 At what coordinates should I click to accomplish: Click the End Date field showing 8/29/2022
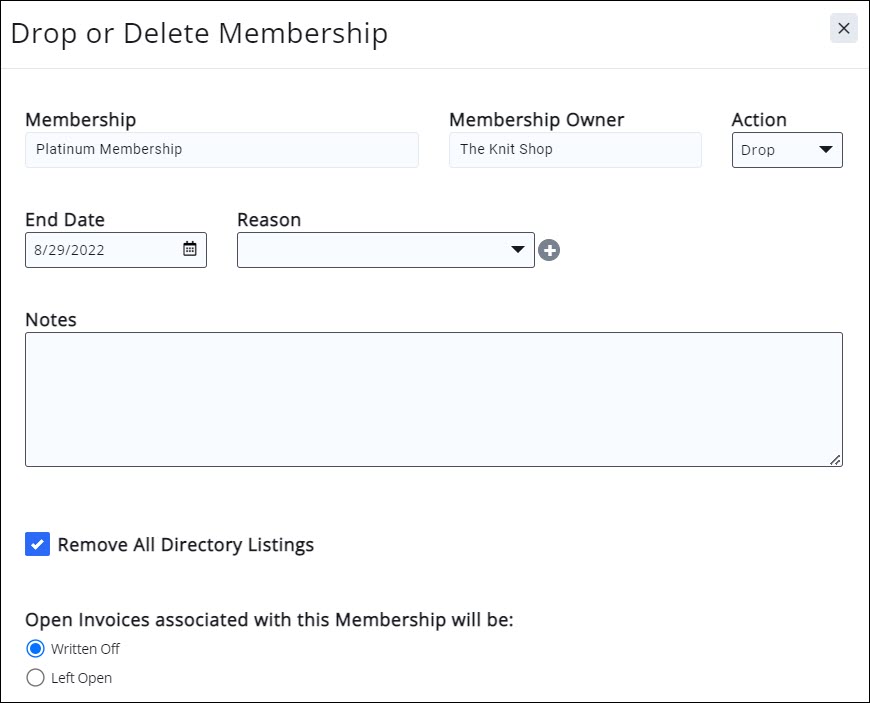pos(100,250)
